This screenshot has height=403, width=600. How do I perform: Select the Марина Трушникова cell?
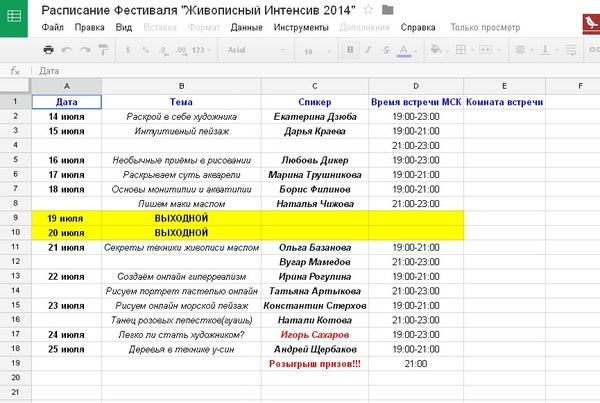click(315, 175)
